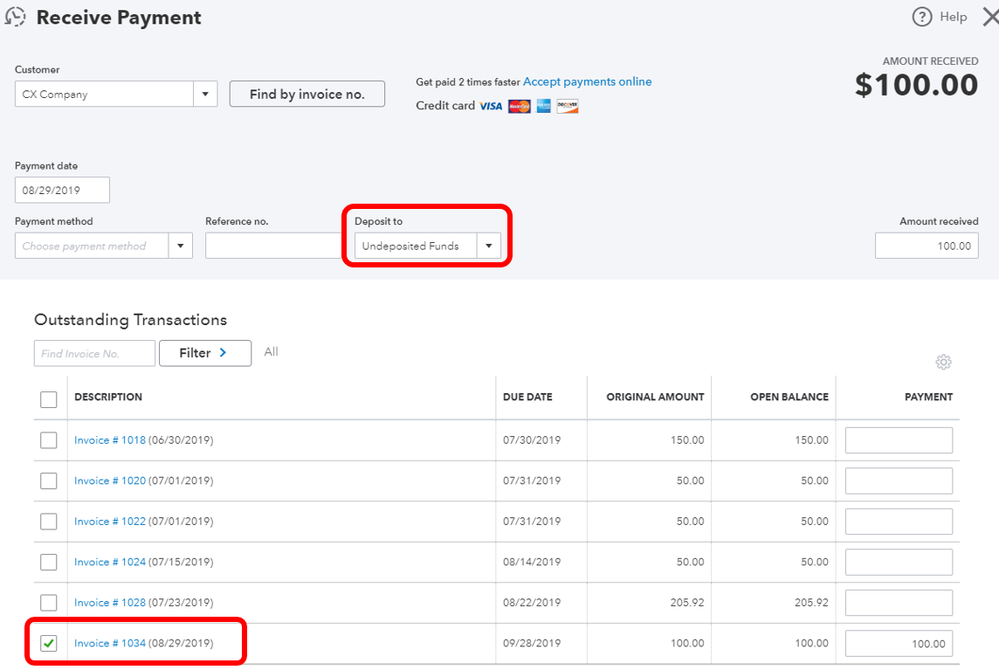
Task: Check the Invoice # 1020 checkbox
Action: 48,481
